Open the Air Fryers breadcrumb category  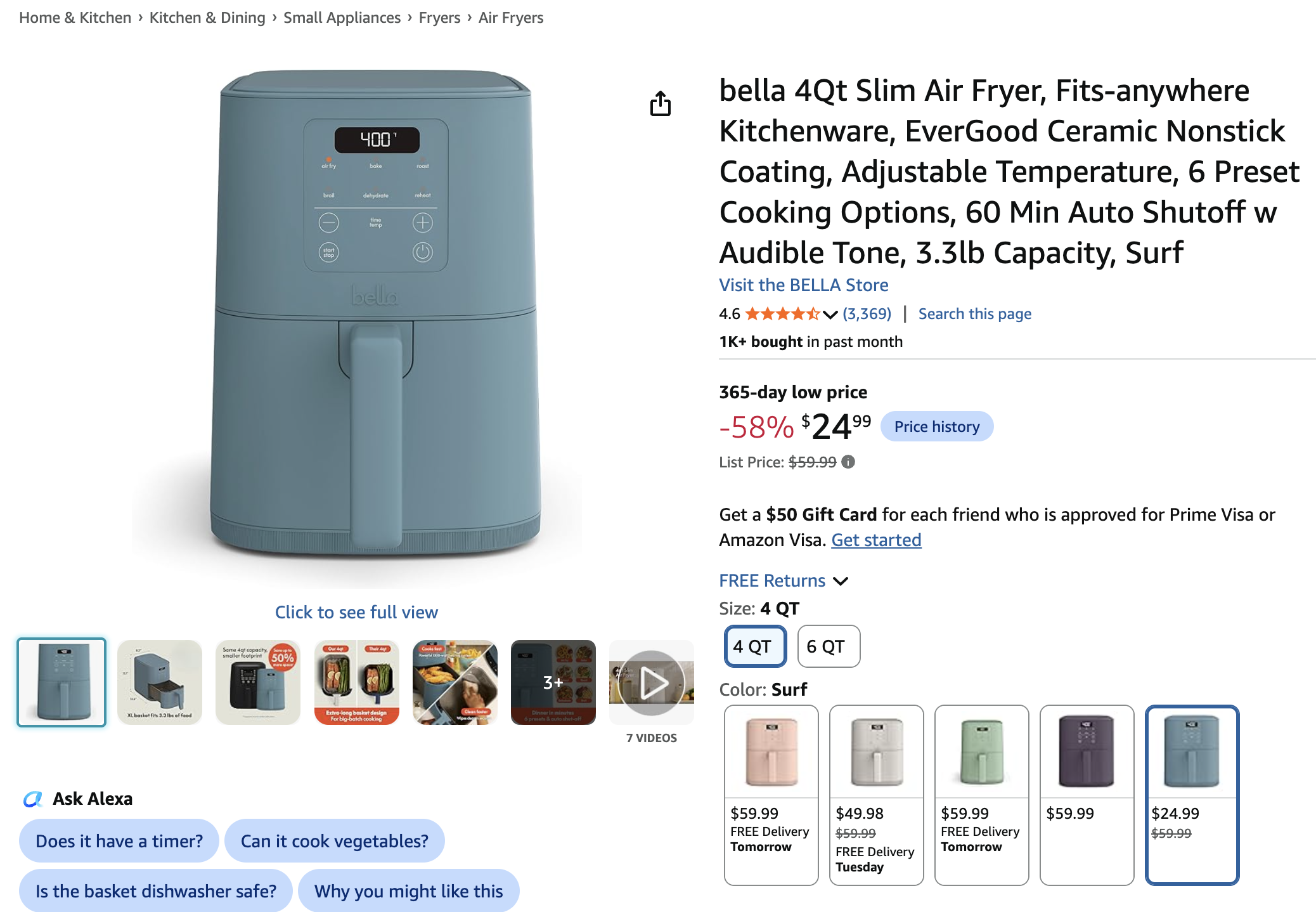511,18
